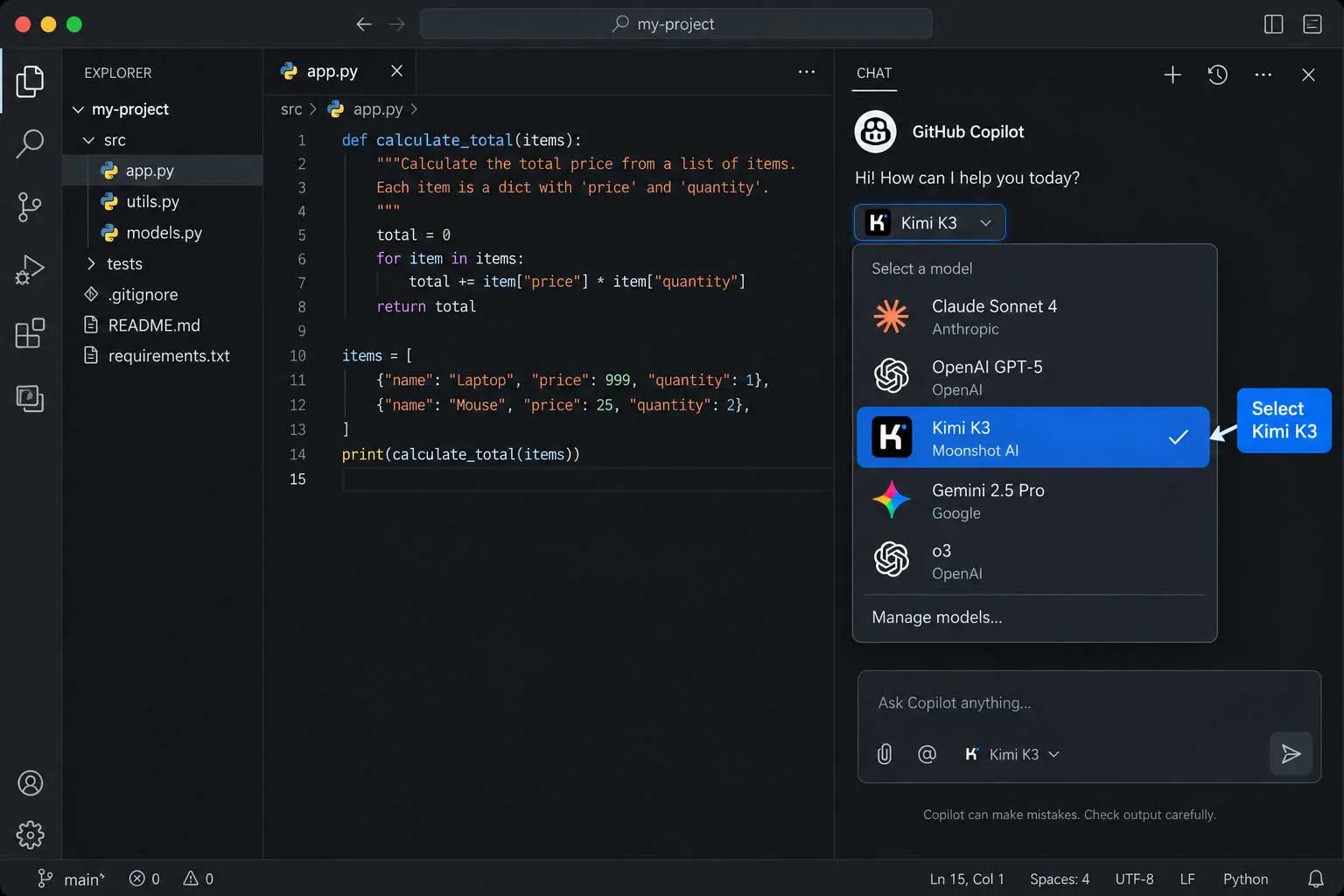This screenshot has width=1344, height=896.
Task: Attach a file with the paperclip icon
Action: click(x=885, y=754)
